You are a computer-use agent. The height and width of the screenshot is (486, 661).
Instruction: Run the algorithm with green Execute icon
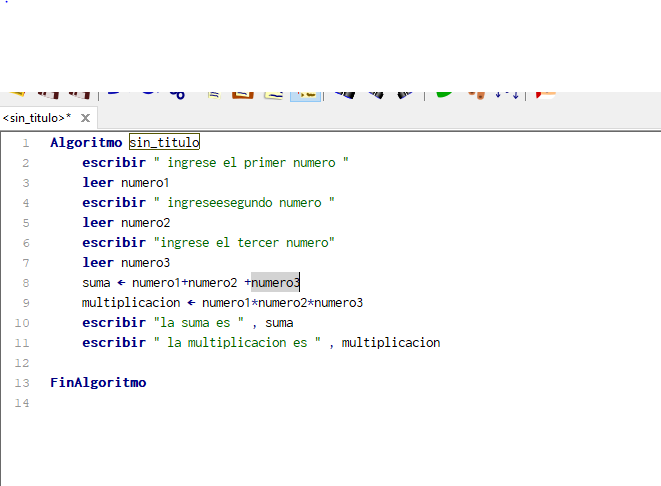(x=443, y=93)
